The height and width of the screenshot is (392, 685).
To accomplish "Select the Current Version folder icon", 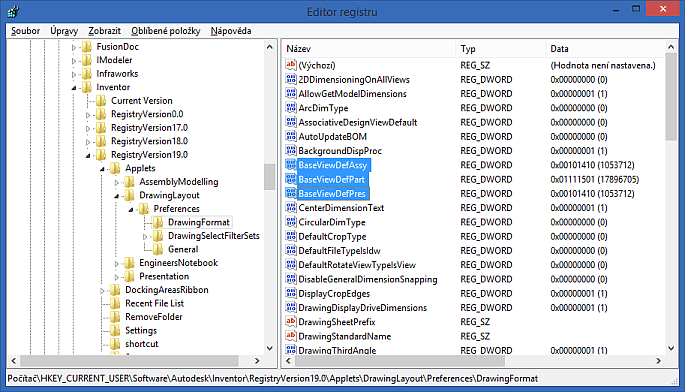I will (x=101, y=101).
